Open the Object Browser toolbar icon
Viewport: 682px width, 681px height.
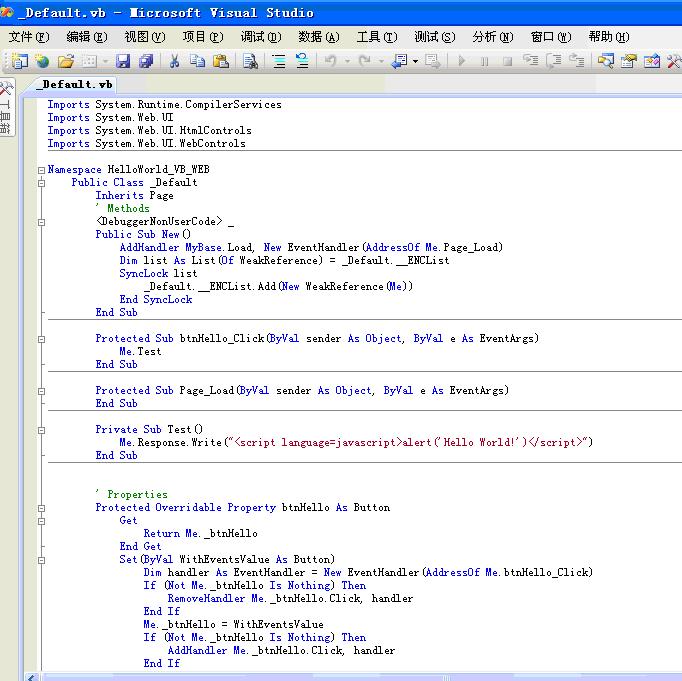652,61
